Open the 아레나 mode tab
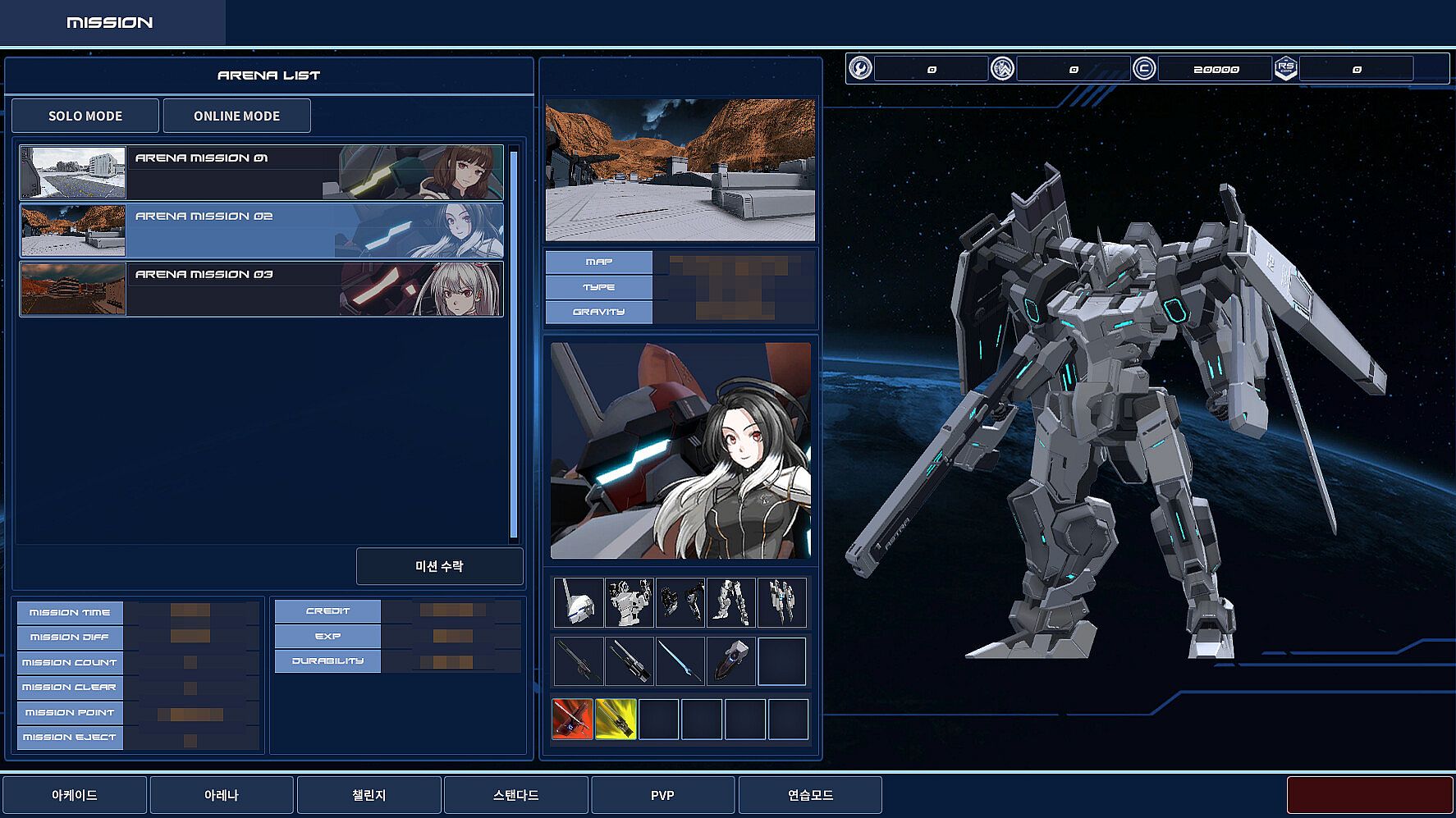The width and height of the screenshot is (1456, 818). click(x=222, y=795)
